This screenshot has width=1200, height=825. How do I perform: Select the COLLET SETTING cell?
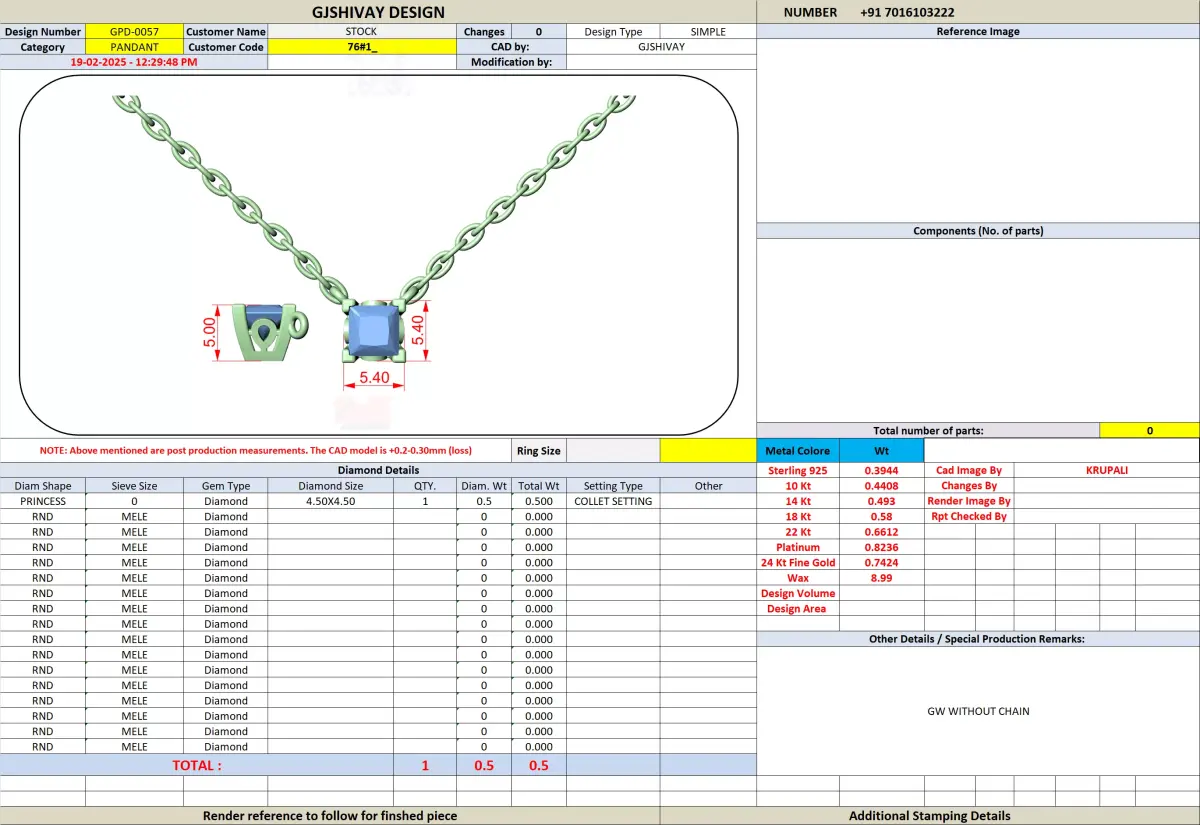pos(613,501)
